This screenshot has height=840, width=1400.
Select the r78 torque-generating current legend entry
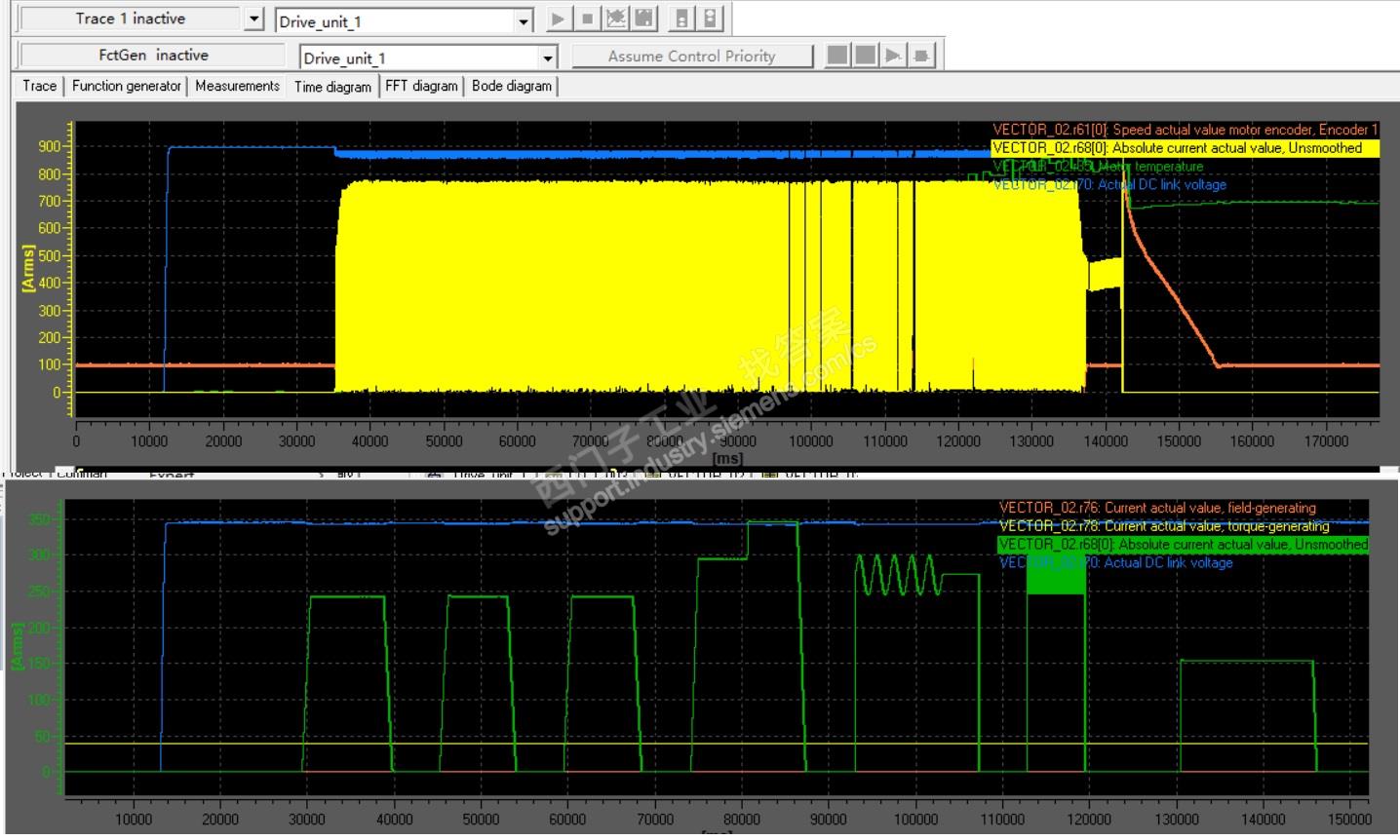pos(1164,526)
